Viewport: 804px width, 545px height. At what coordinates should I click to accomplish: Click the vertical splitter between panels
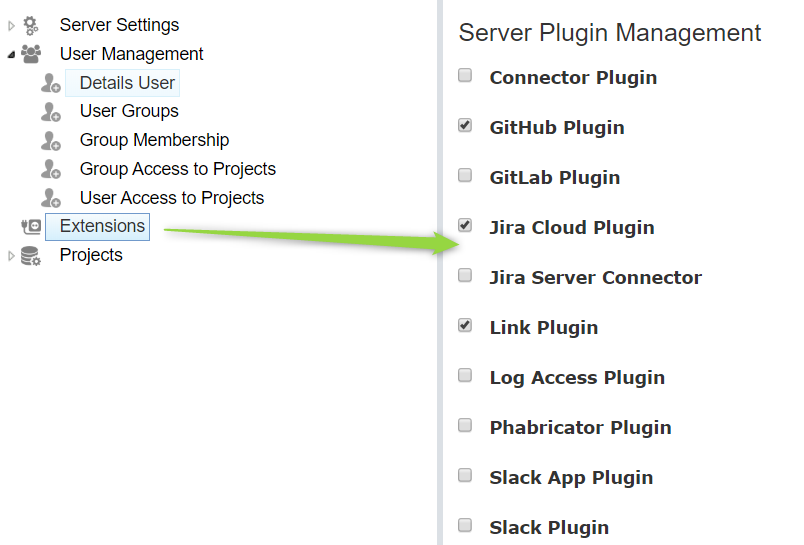[x=440, y=272]
